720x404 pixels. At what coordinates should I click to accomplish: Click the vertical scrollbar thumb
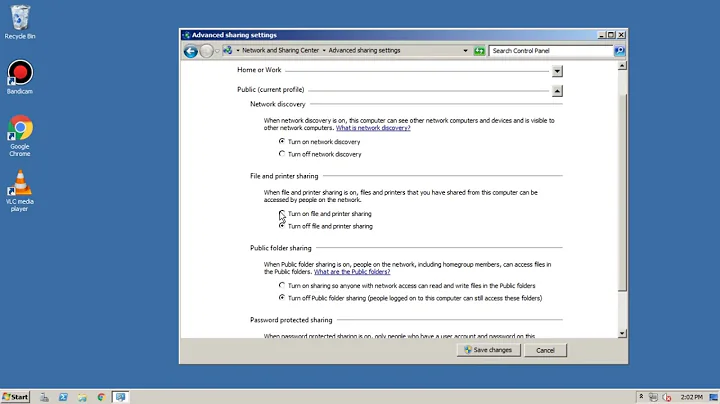[622, 192]
